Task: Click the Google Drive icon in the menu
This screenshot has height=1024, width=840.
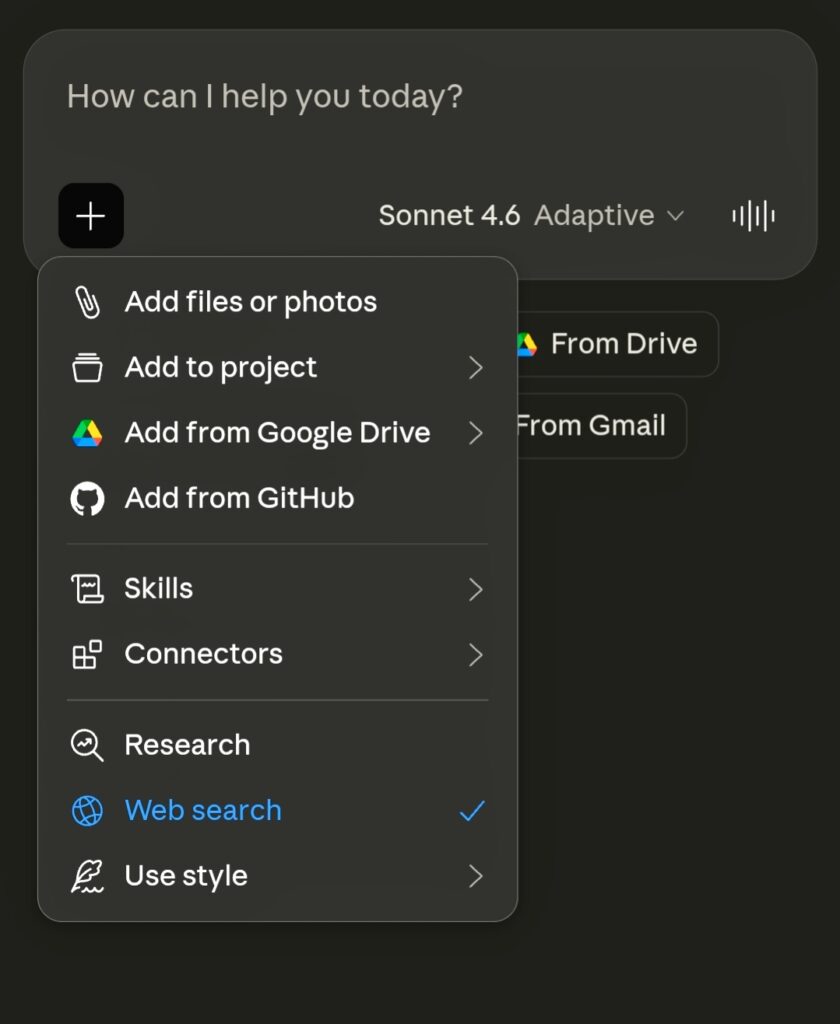Action: point(87,433)
